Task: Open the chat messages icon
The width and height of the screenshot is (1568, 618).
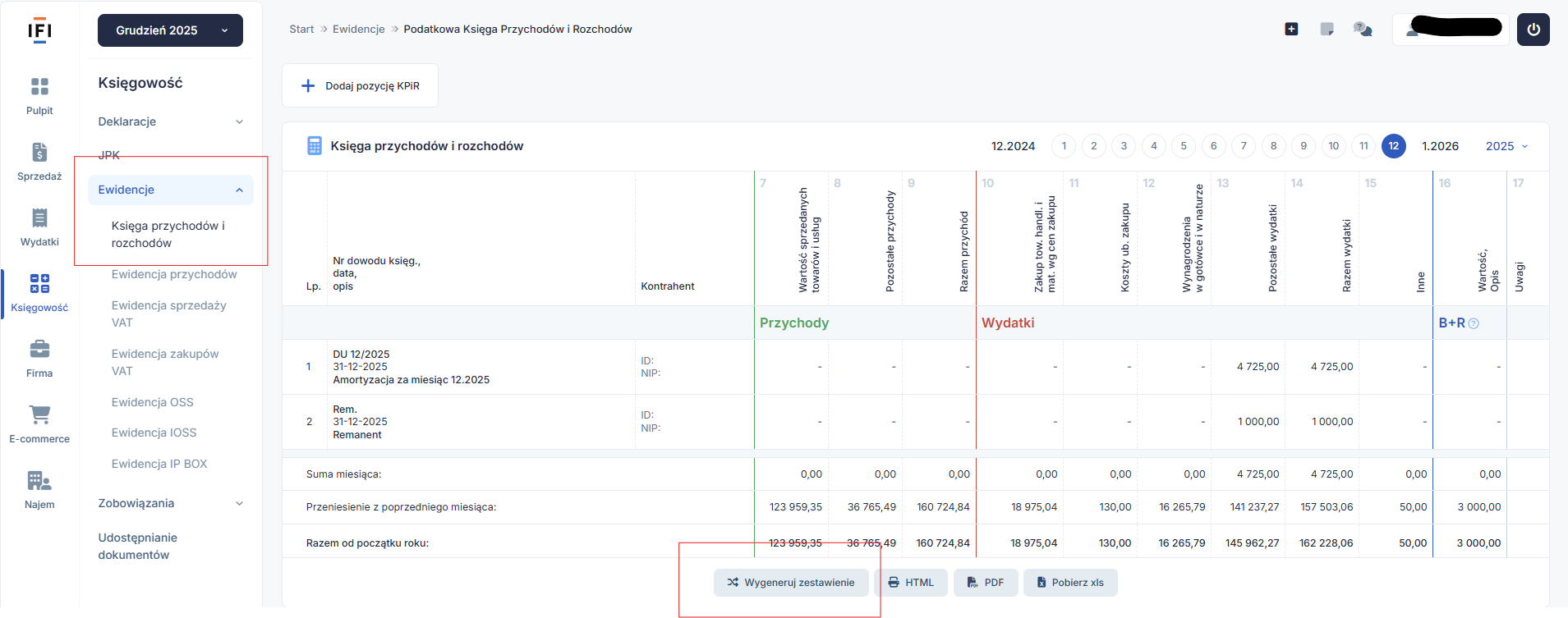Action: point(1363,30)
